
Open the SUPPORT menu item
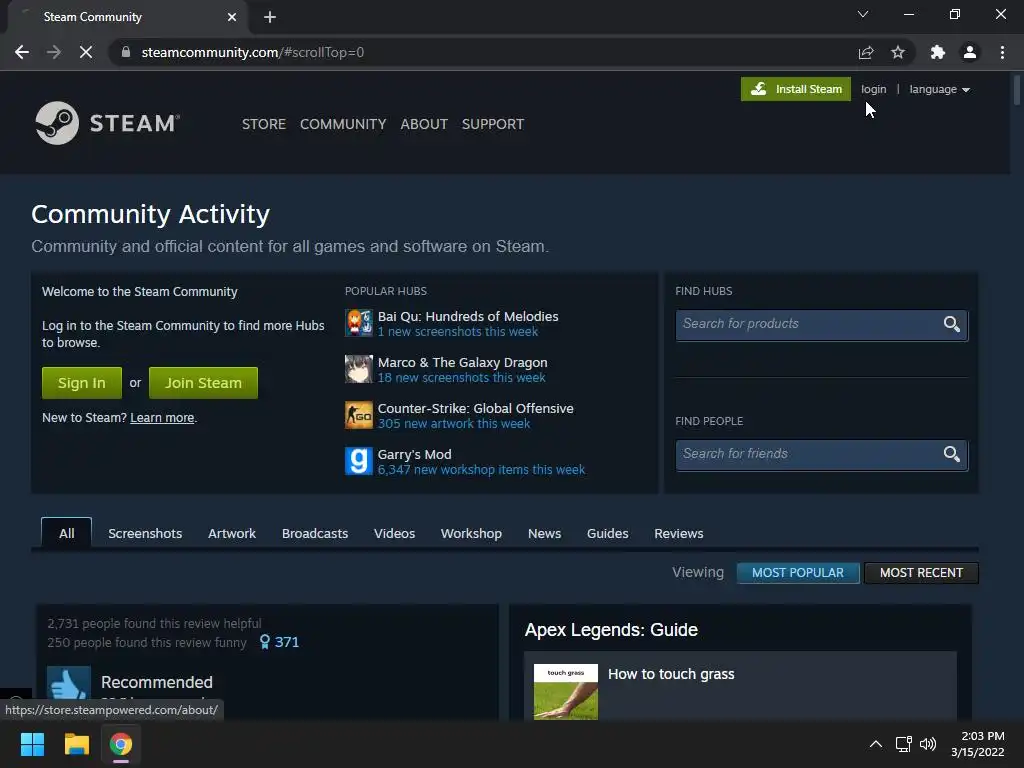(492, 124)
